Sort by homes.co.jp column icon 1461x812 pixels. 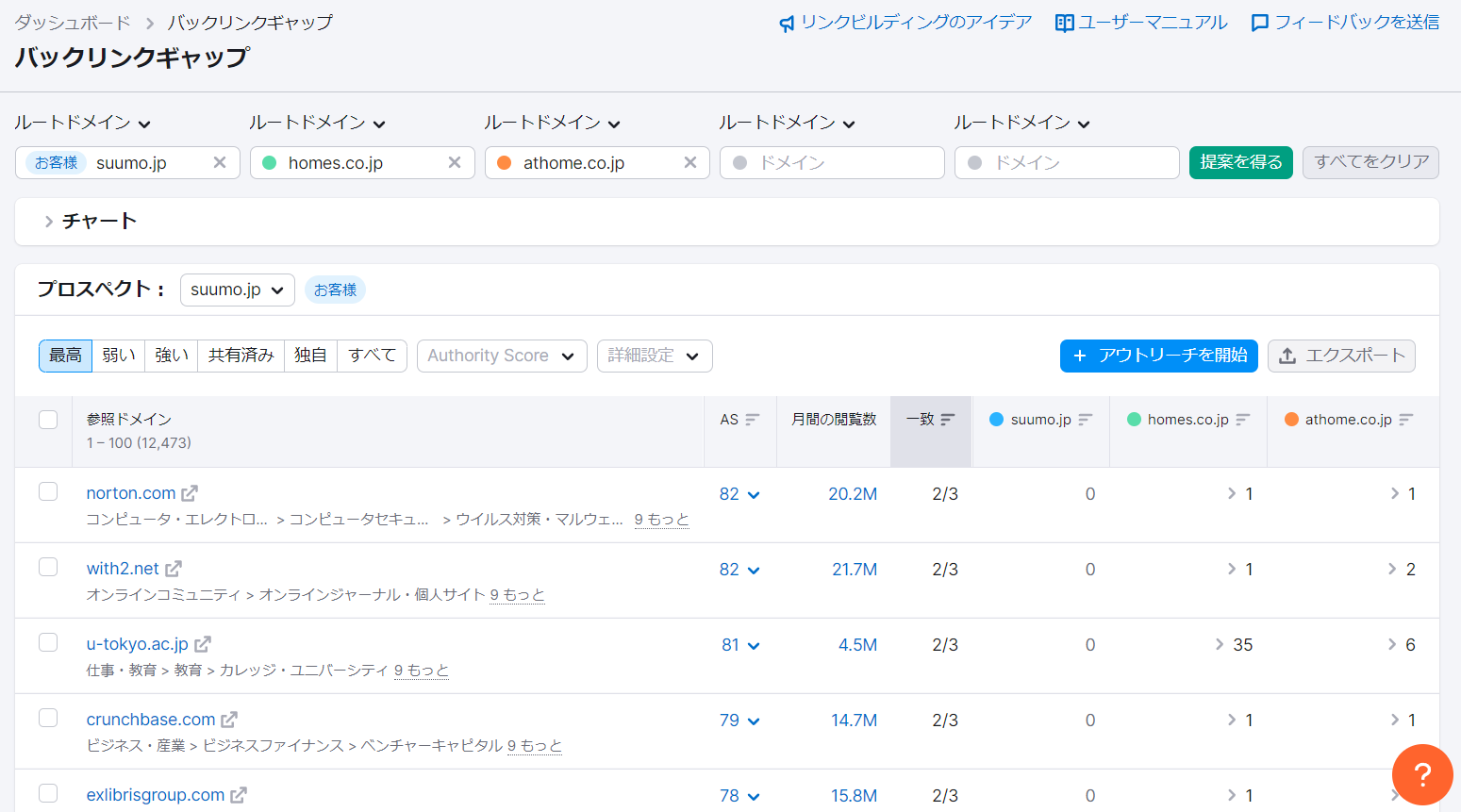1243,420
